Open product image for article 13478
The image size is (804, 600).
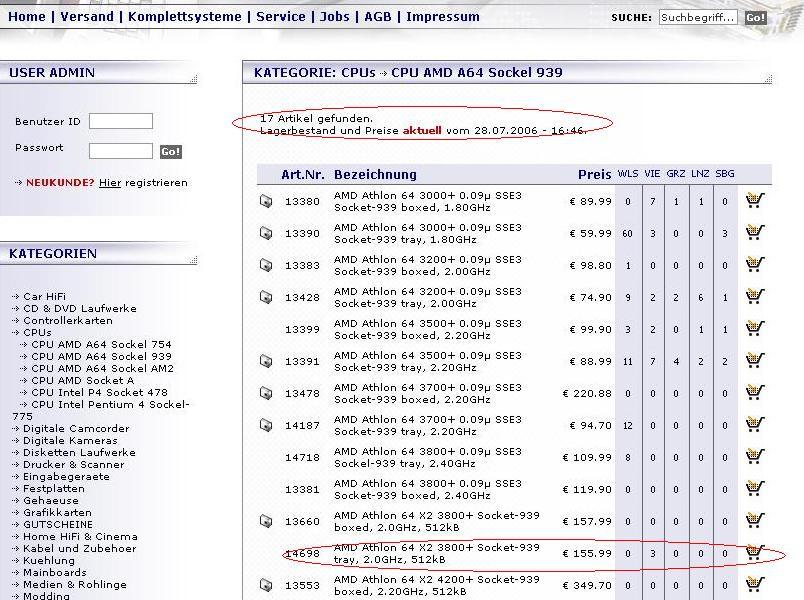tap(266, 393)
